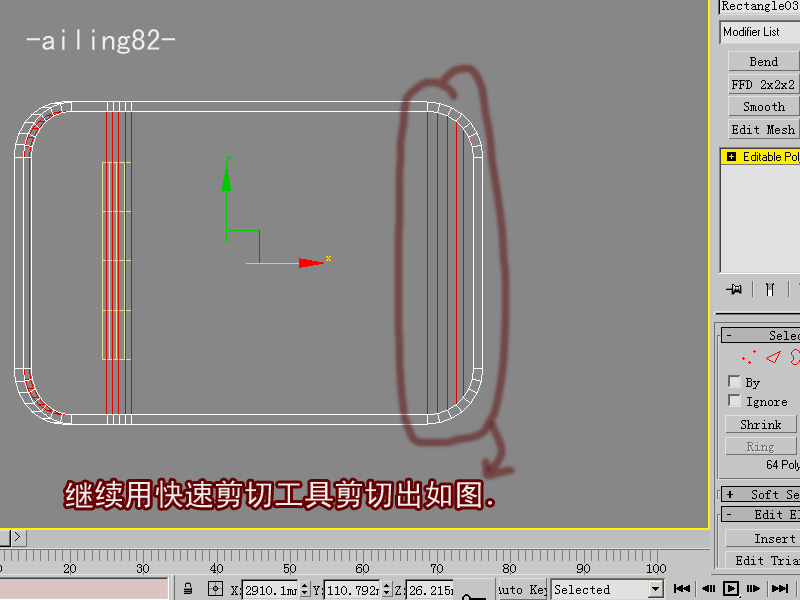Open the Modifier List dropdown
The image size is (800, 600).
click(x=760, y=32)
